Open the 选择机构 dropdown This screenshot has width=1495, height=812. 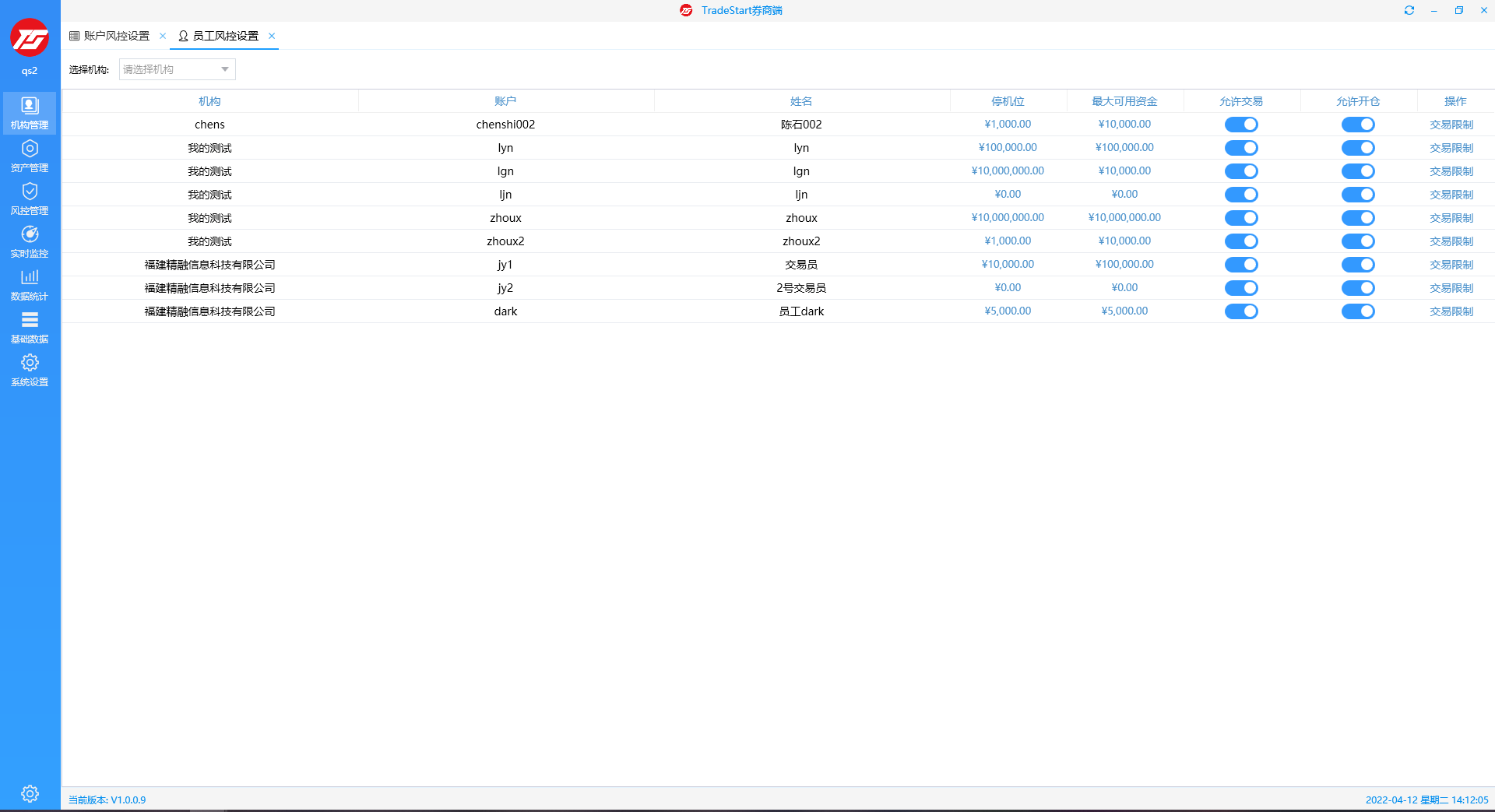tap(177, 69)
